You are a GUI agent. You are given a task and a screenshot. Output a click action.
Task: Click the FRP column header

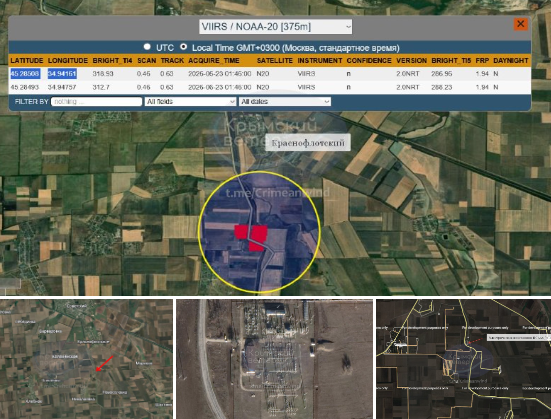(x=482, y=60)
